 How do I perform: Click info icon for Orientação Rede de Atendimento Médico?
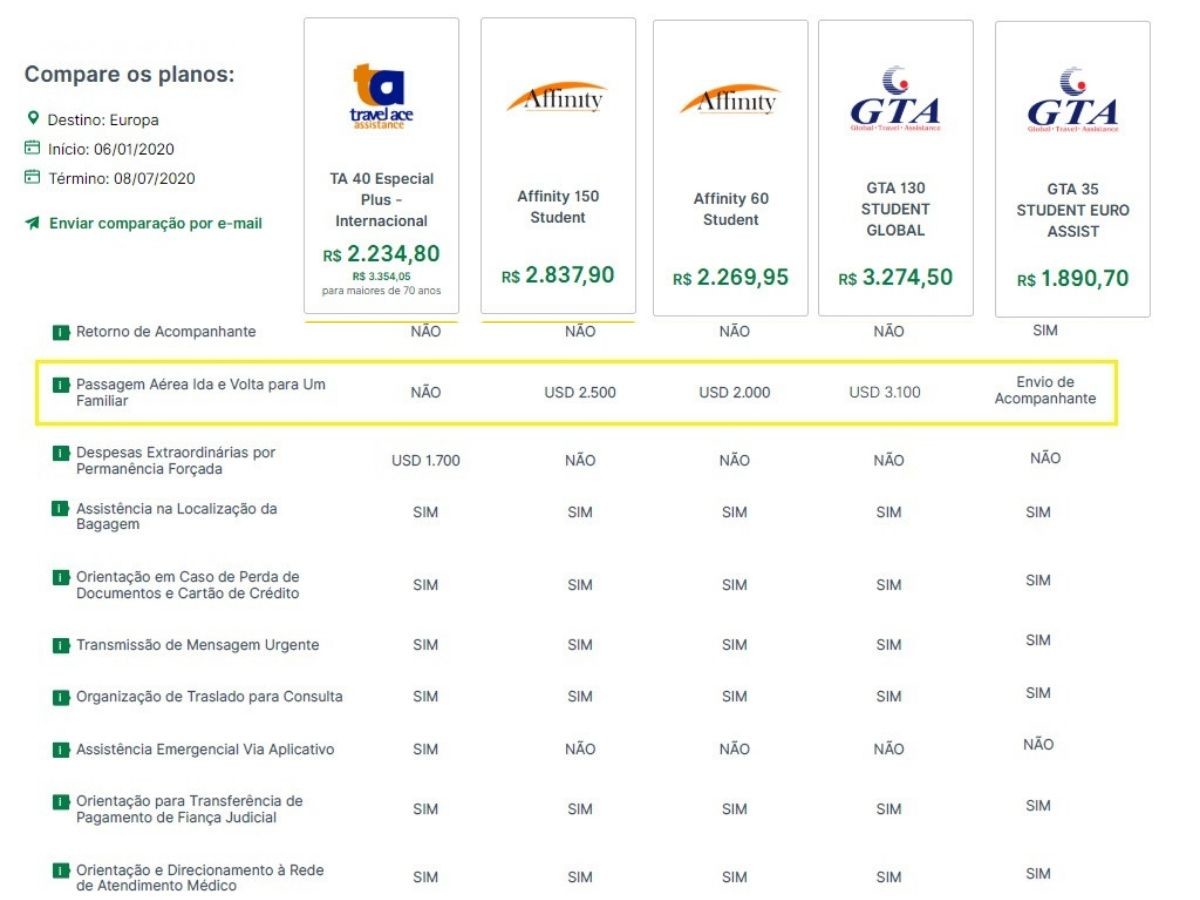point(61,870)
